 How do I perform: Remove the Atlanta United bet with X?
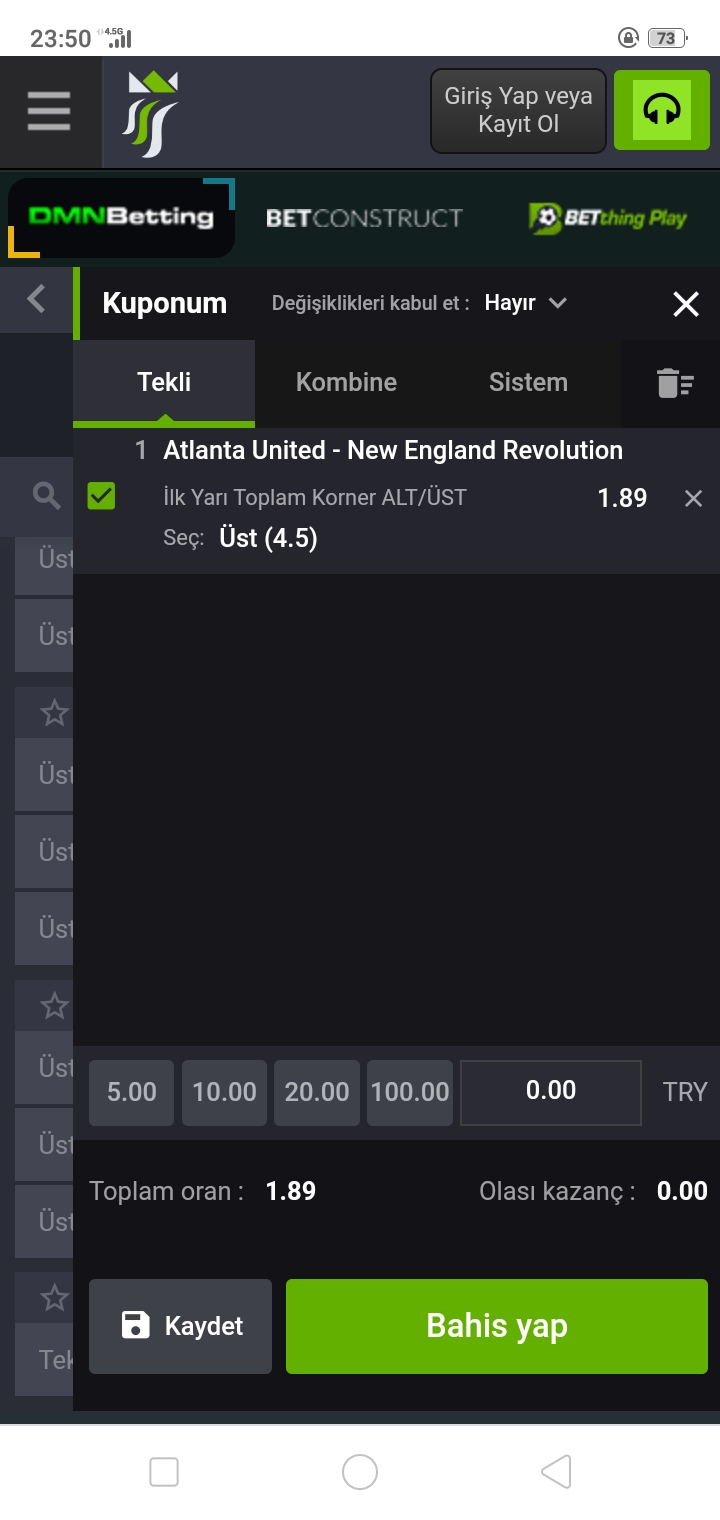click(x=693, y=498)
